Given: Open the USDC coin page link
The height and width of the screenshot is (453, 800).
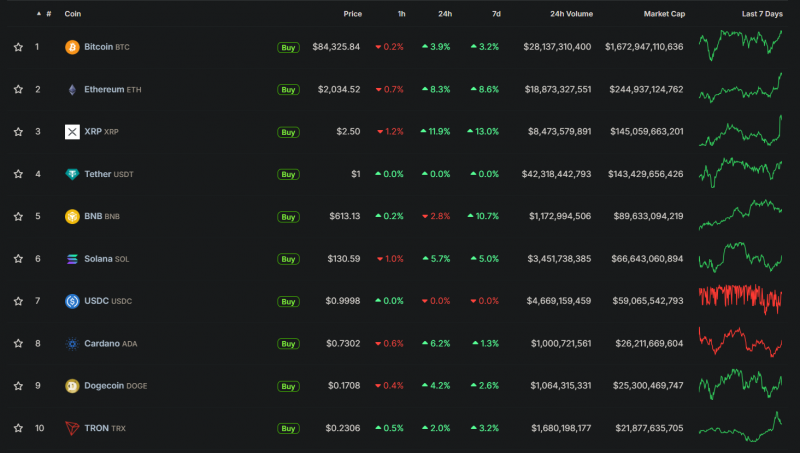Looking at the screenshot, I should [108, 301].
